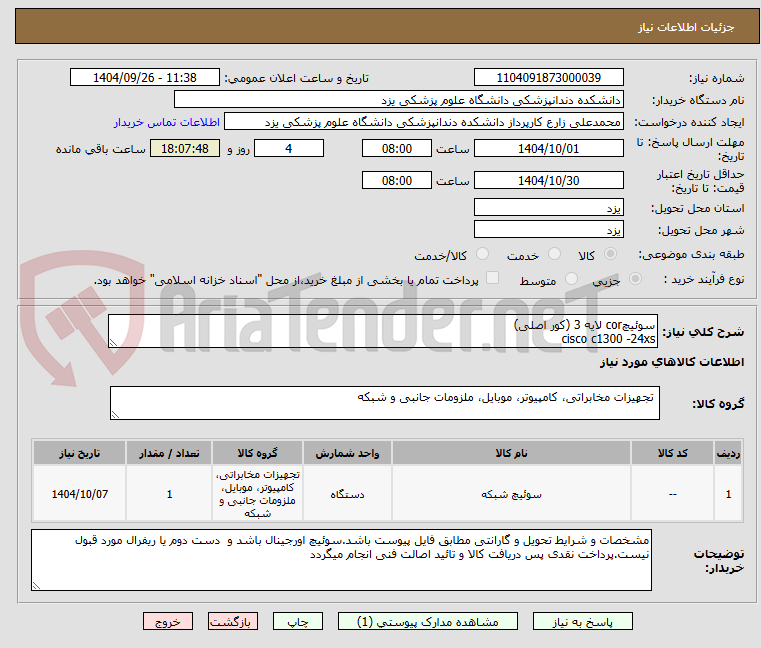Click the نام کالا column header
The image size is (761, 648).
pos(511,453)
